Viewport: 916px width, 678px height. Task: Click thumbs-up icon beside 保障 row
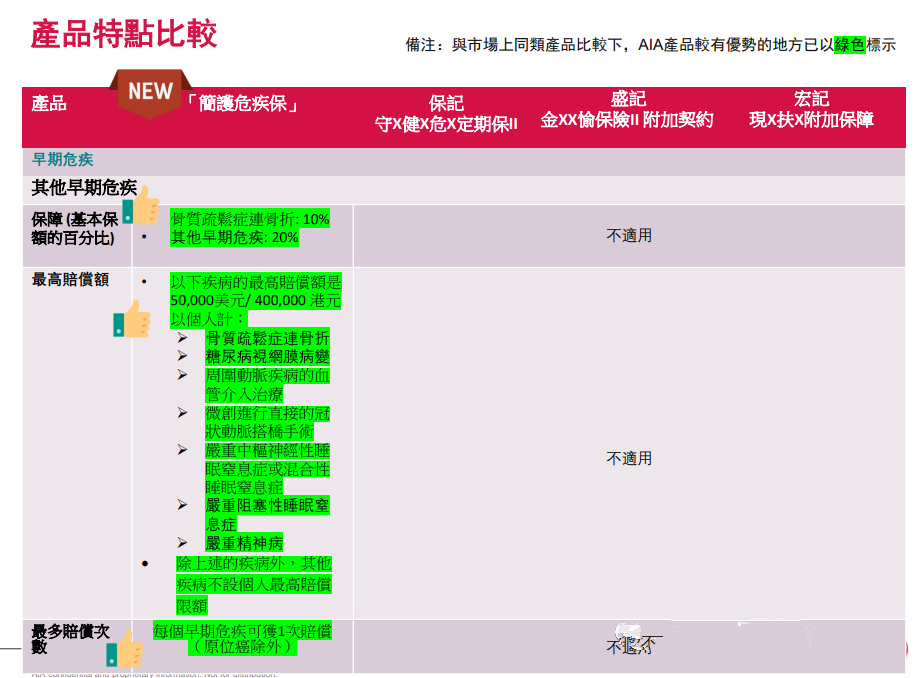click(x=141, y=206)
